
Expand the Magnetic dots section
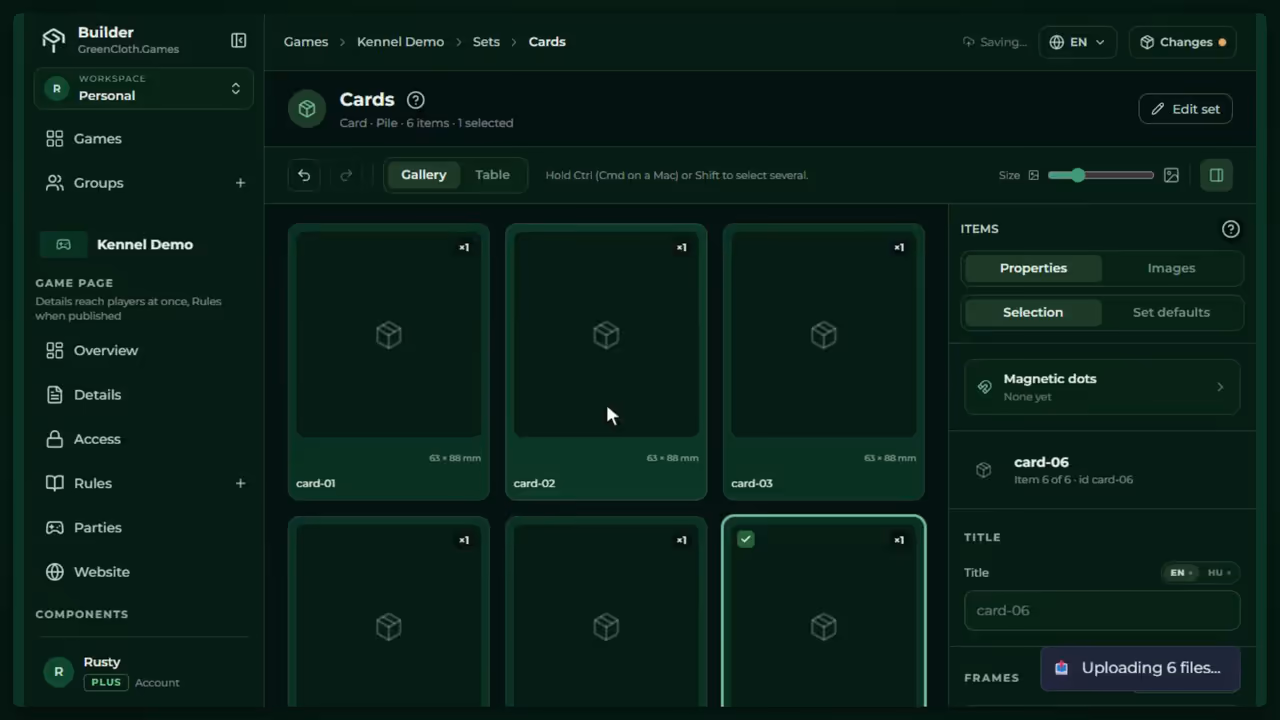1102,387
